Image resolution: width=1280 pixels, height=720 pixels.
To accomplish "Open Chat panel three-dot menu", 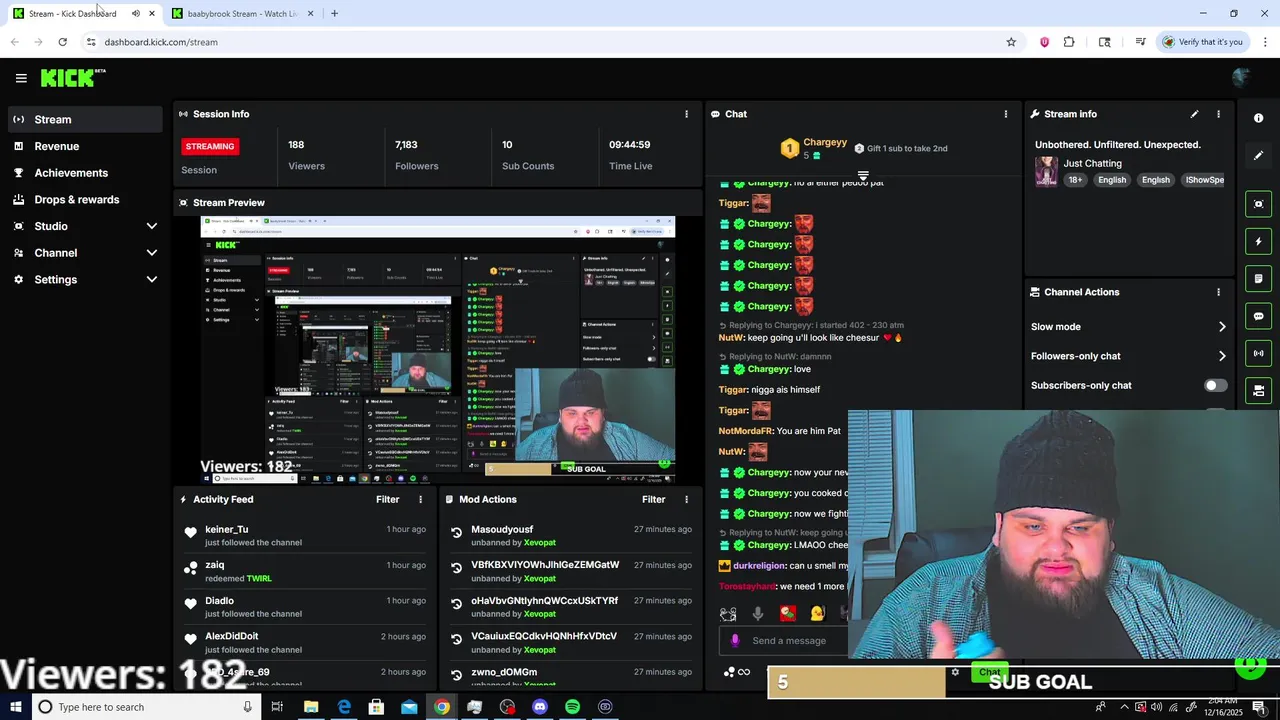I will click(x=1006, y=114).
